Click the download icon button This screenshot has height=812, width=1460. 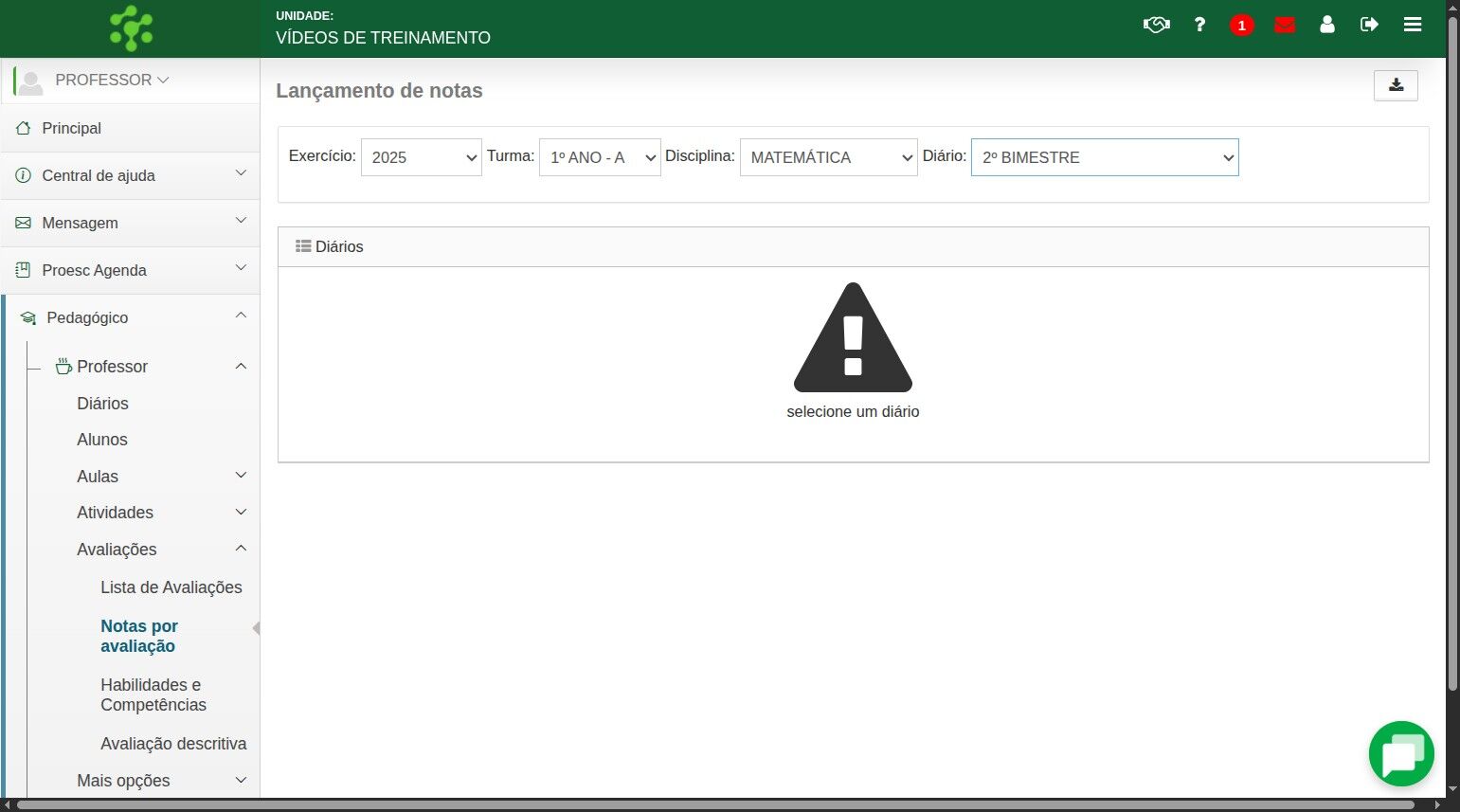[1396, 85]
